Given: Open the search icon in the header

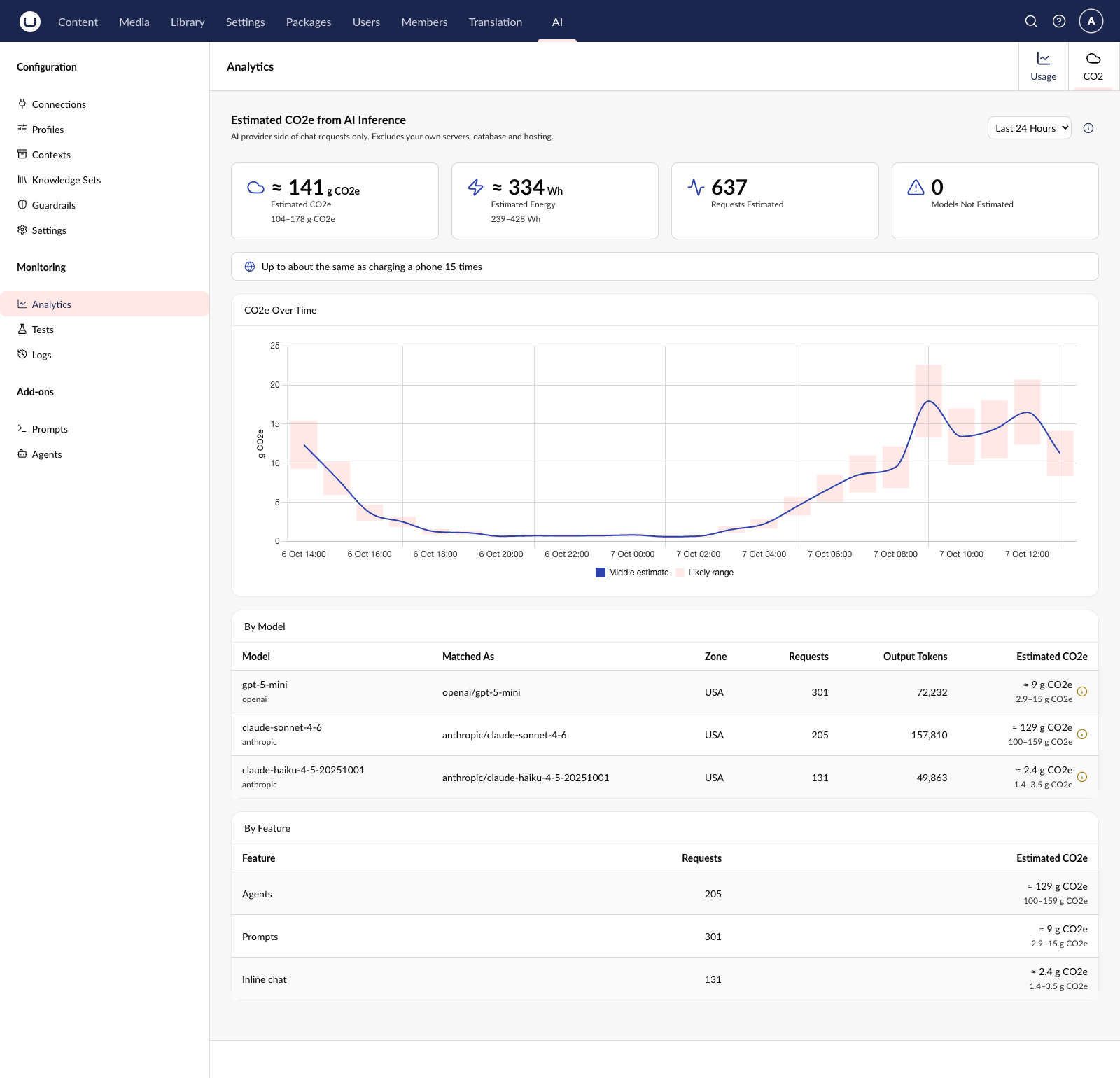Looking at the screenshot, I should coord(1031,21).
